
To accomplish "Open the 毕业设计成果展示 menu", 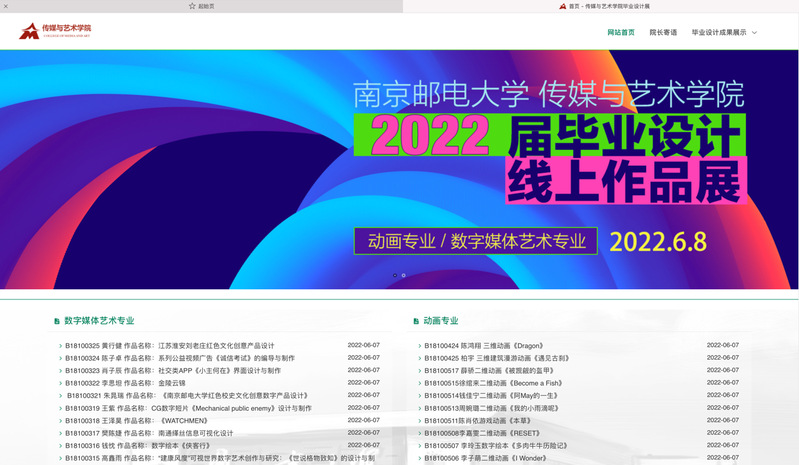I will pos(718,32).
